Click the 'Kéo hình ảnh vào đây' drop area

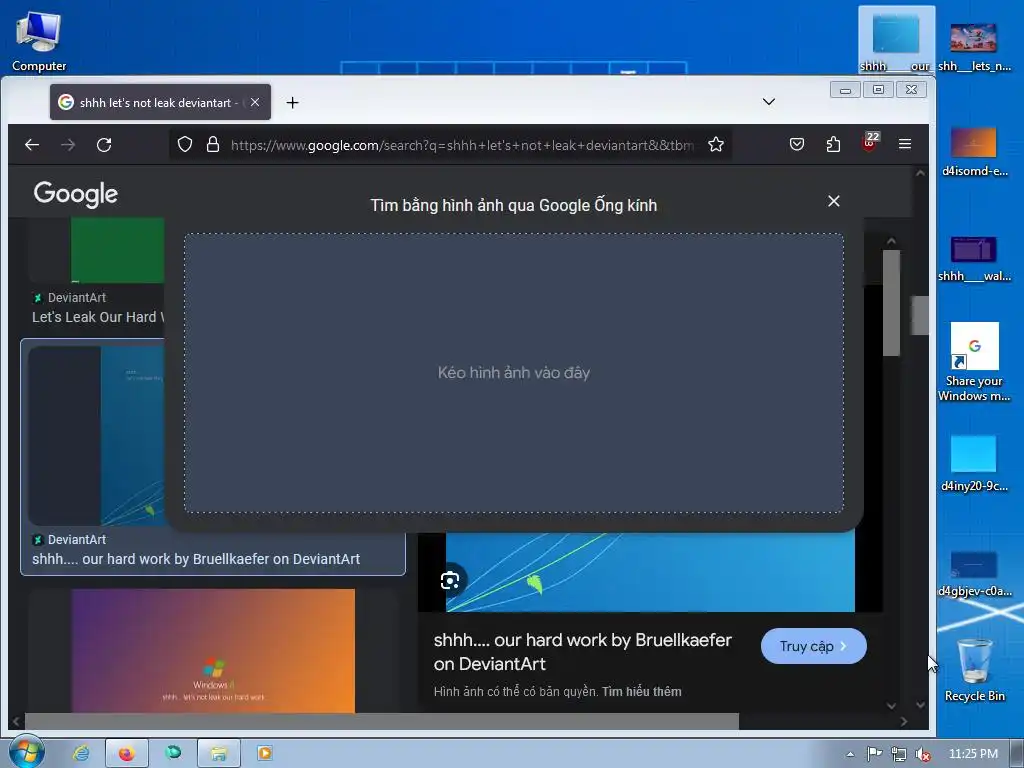tap(514, 373)
